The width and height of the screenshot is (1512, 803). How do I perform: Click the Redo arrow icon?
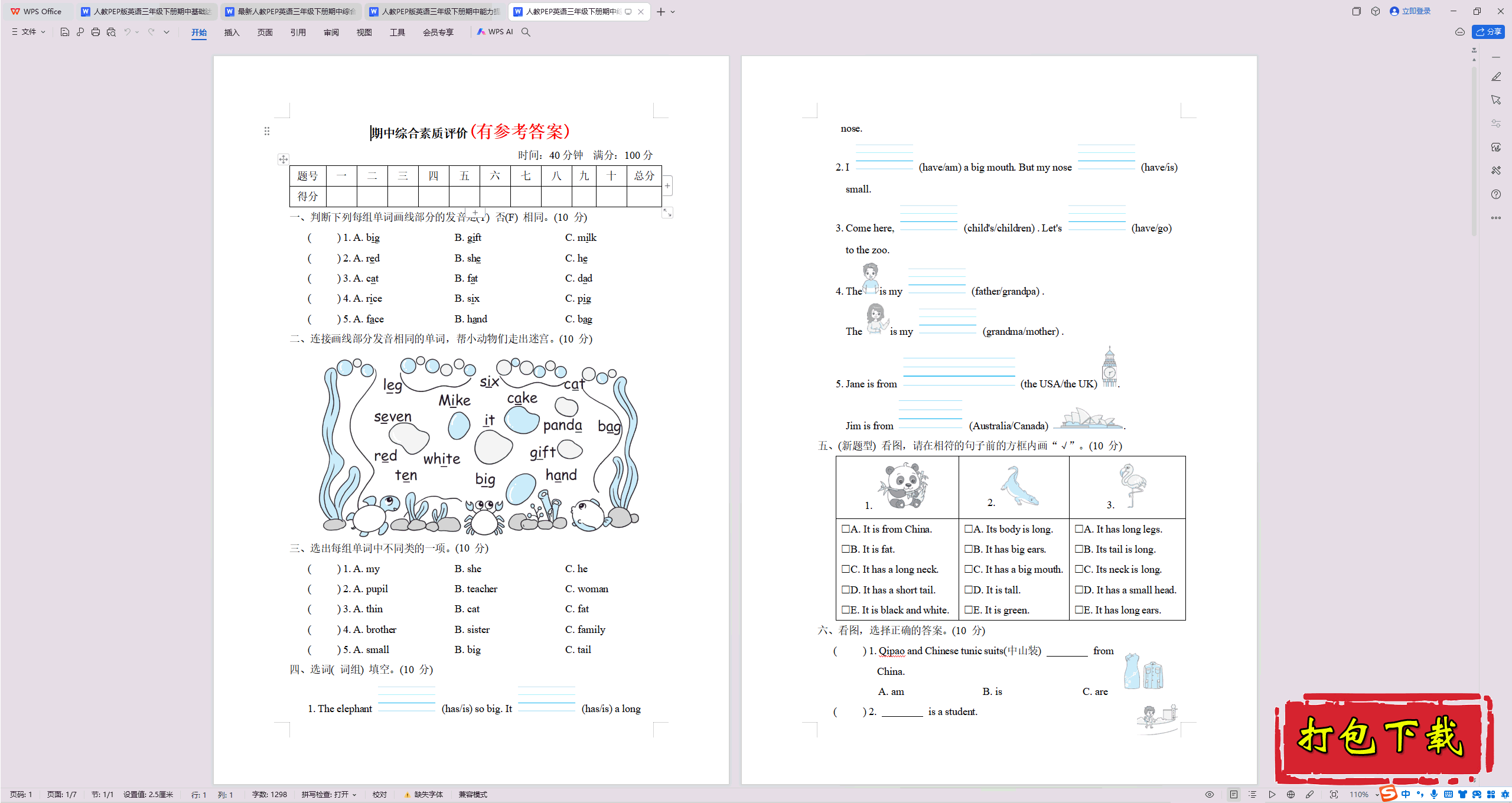(151, 32)
